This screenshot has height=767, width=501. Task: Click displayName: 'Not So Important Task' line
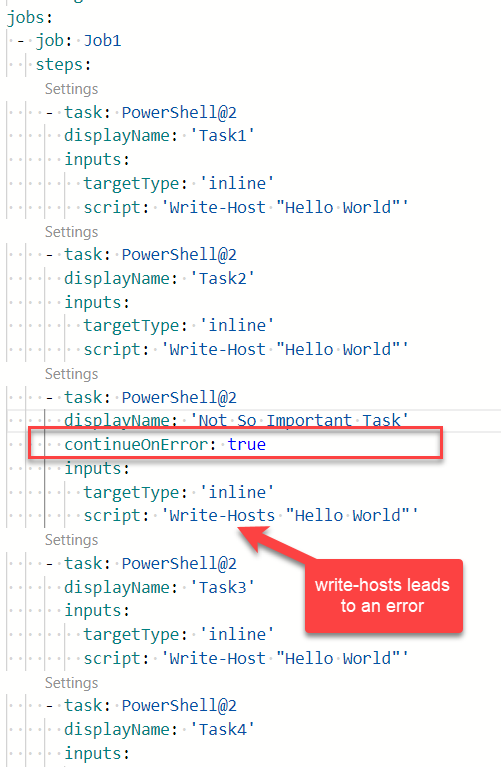click(236, 420)
